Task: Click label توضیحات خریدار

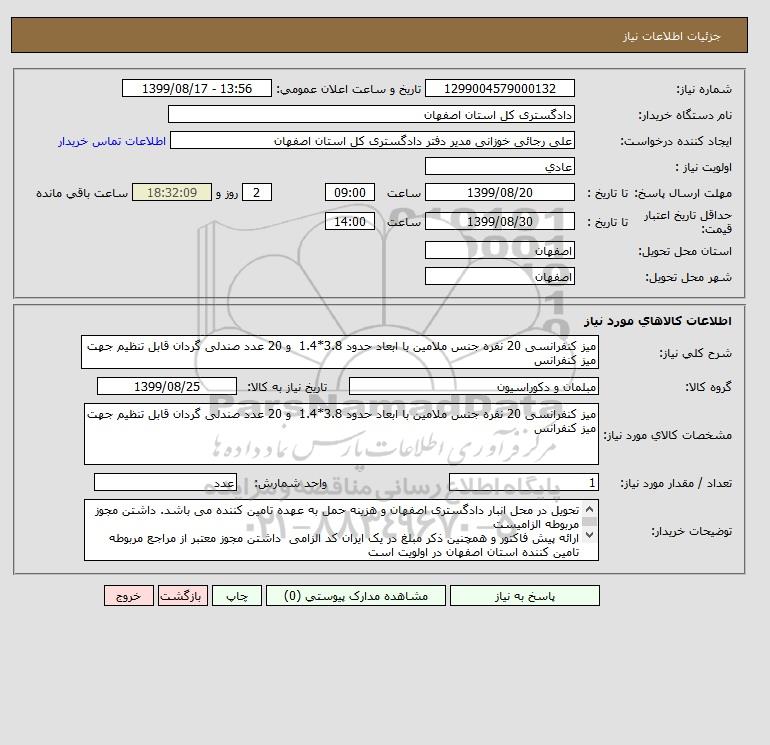Action: (x=692, y=531)
